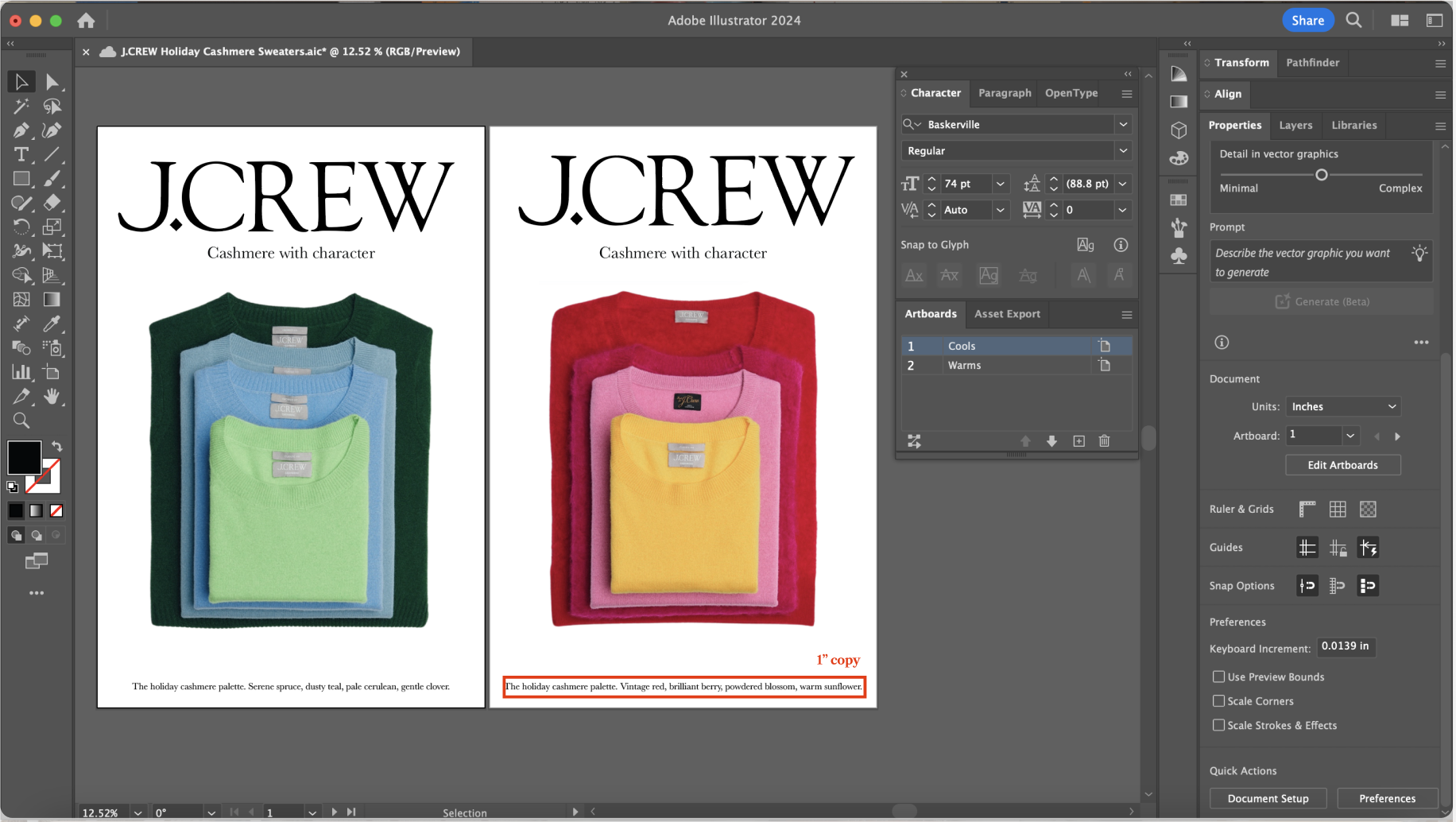The height and width of the screenshot is (822, 1456).
Task: Select the Pen tool
Action: point(21,130)
